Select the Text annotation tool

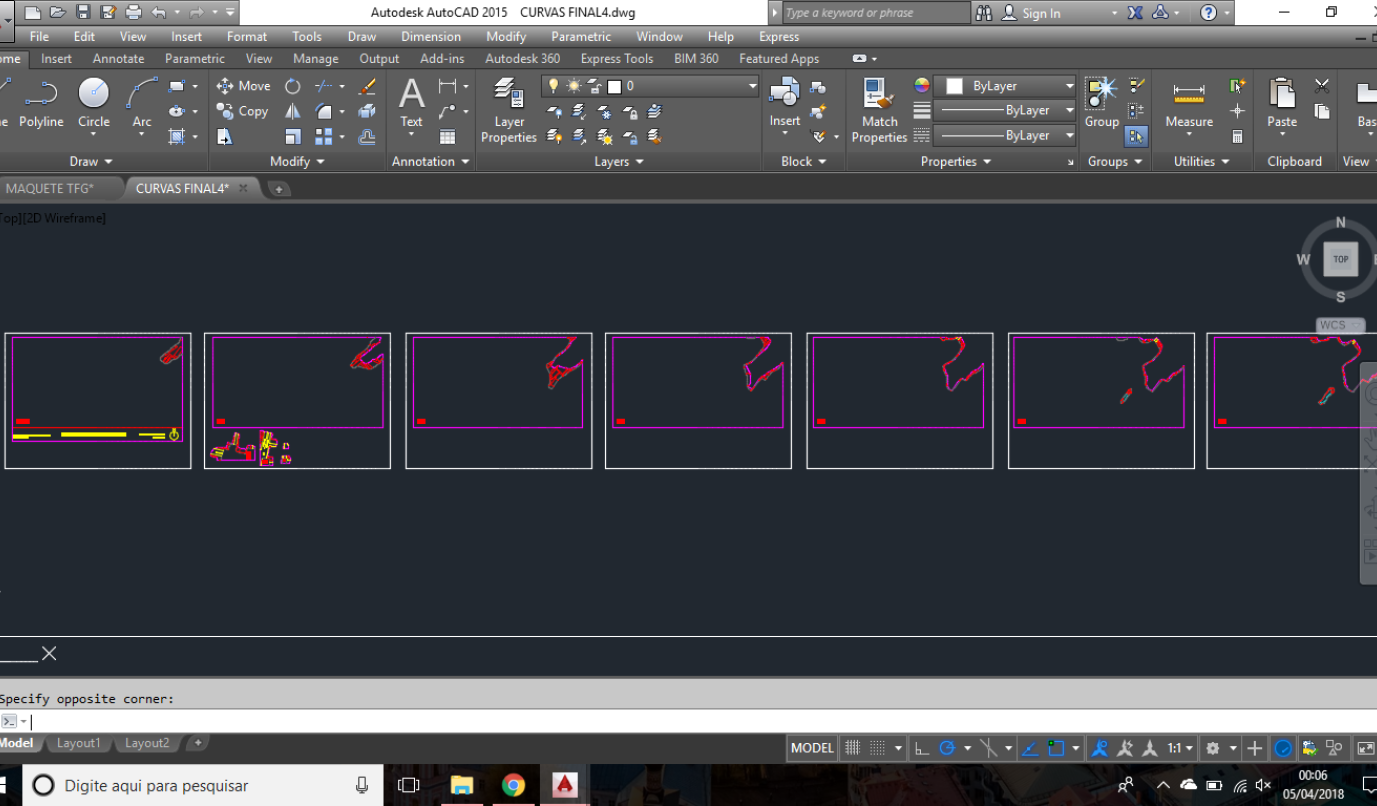(411, 104)
